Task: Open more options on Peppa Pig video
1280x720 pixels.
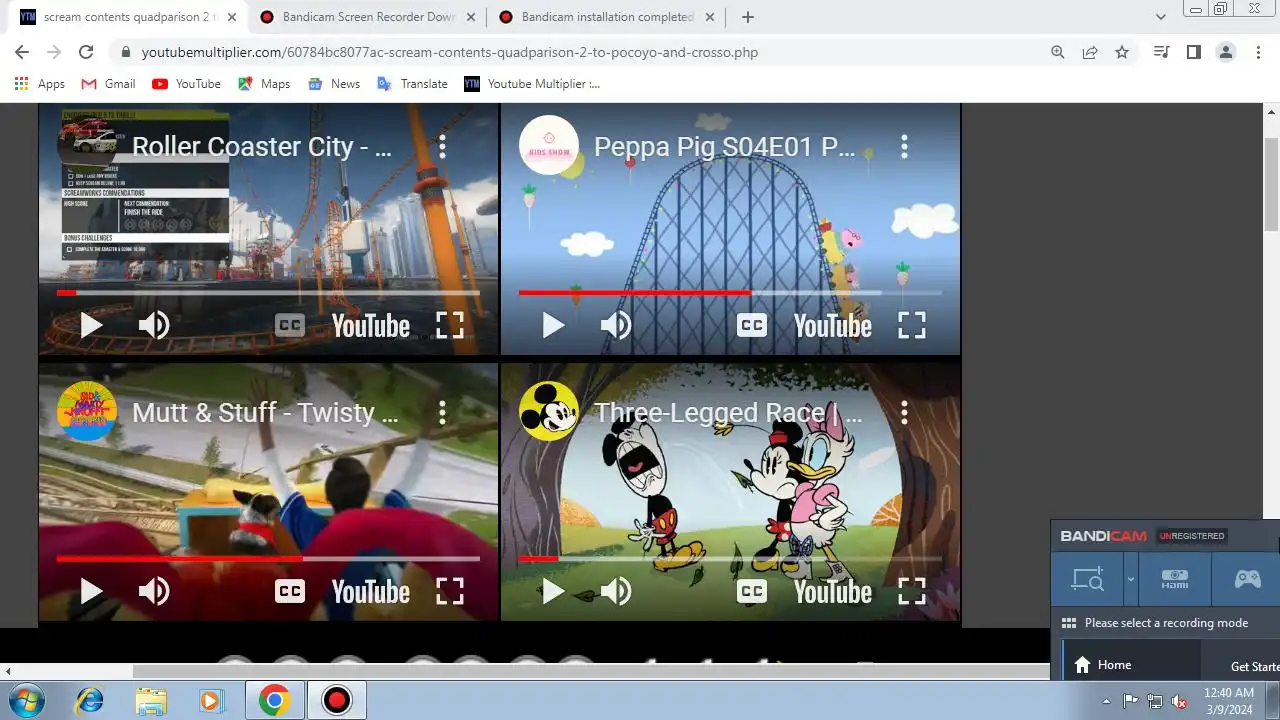Action: coord(904,147)
